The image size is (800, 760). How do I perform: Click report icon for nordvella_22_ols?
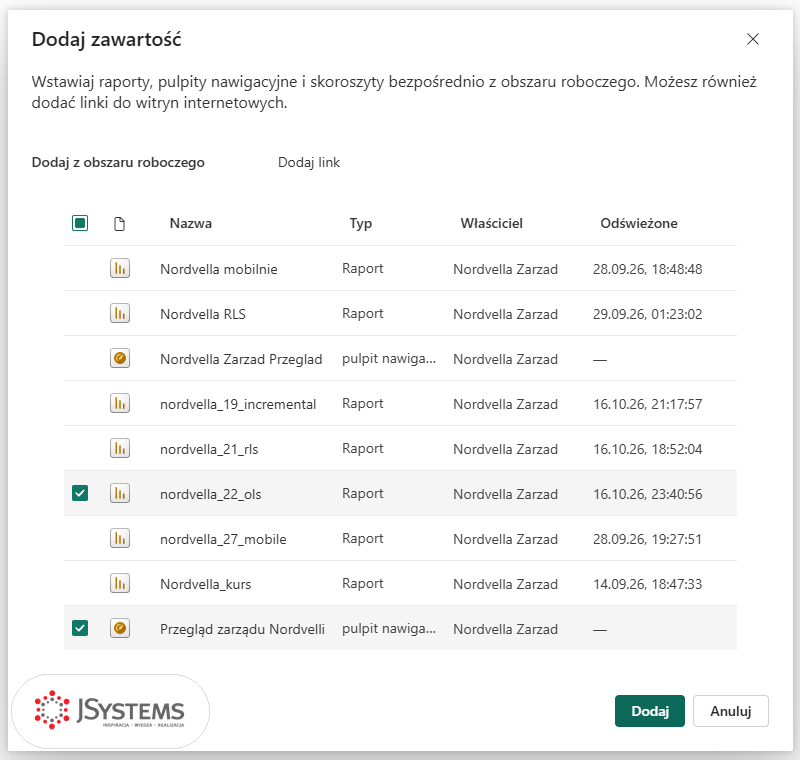[120, 493]
